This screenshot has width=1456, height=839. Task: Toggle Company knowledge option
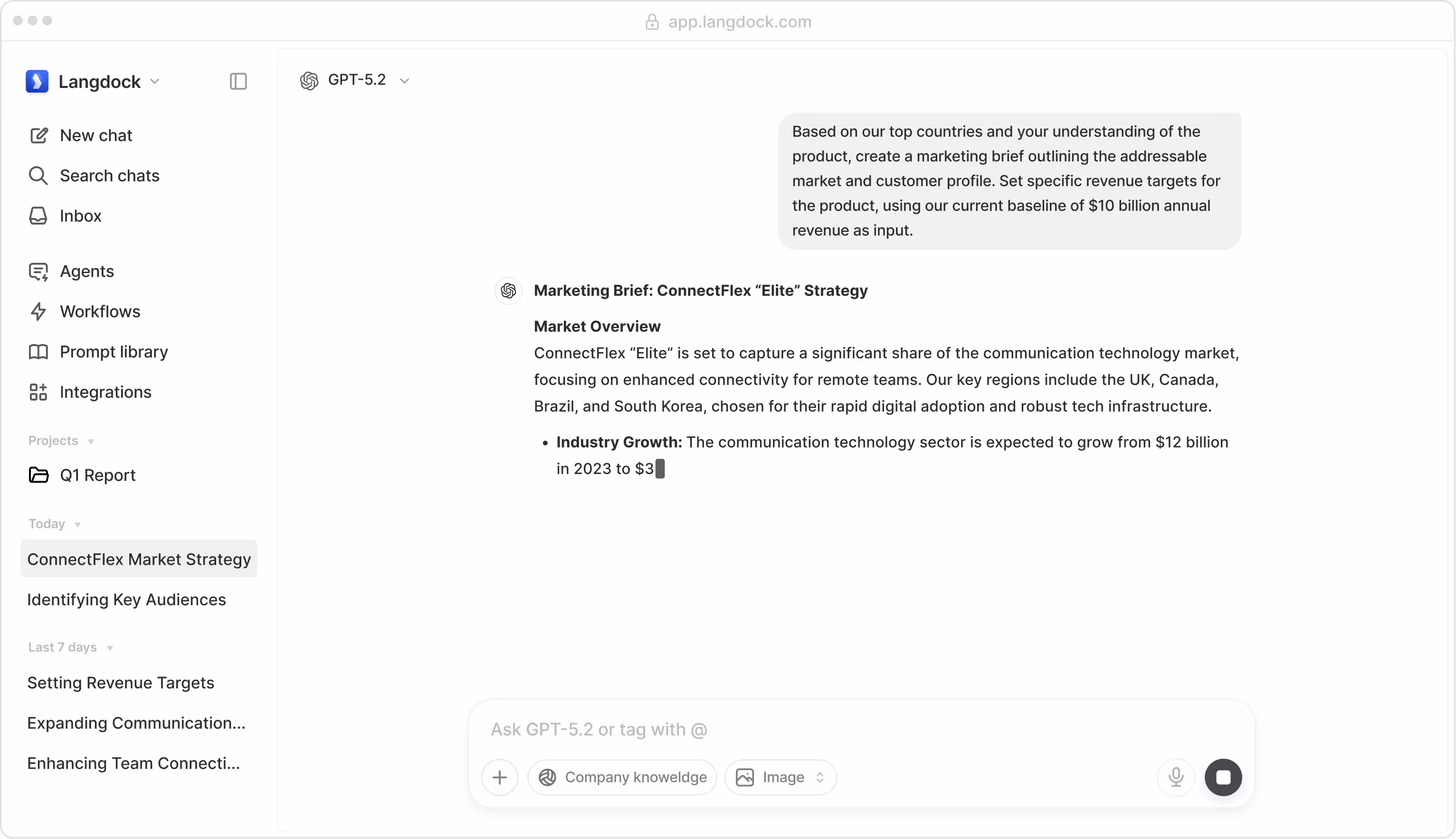pos(622,777)
